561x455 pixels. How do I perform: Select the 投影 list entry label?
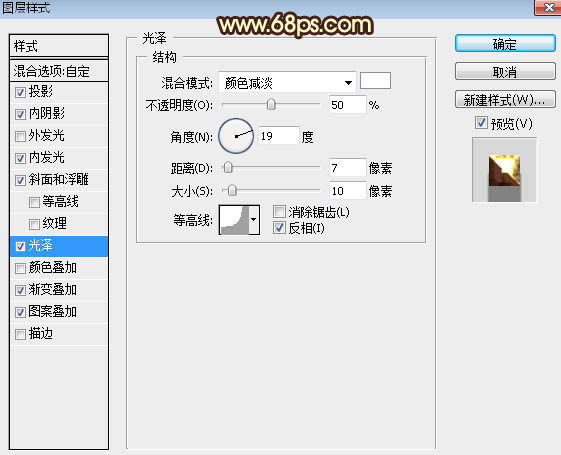click(40, 92)
